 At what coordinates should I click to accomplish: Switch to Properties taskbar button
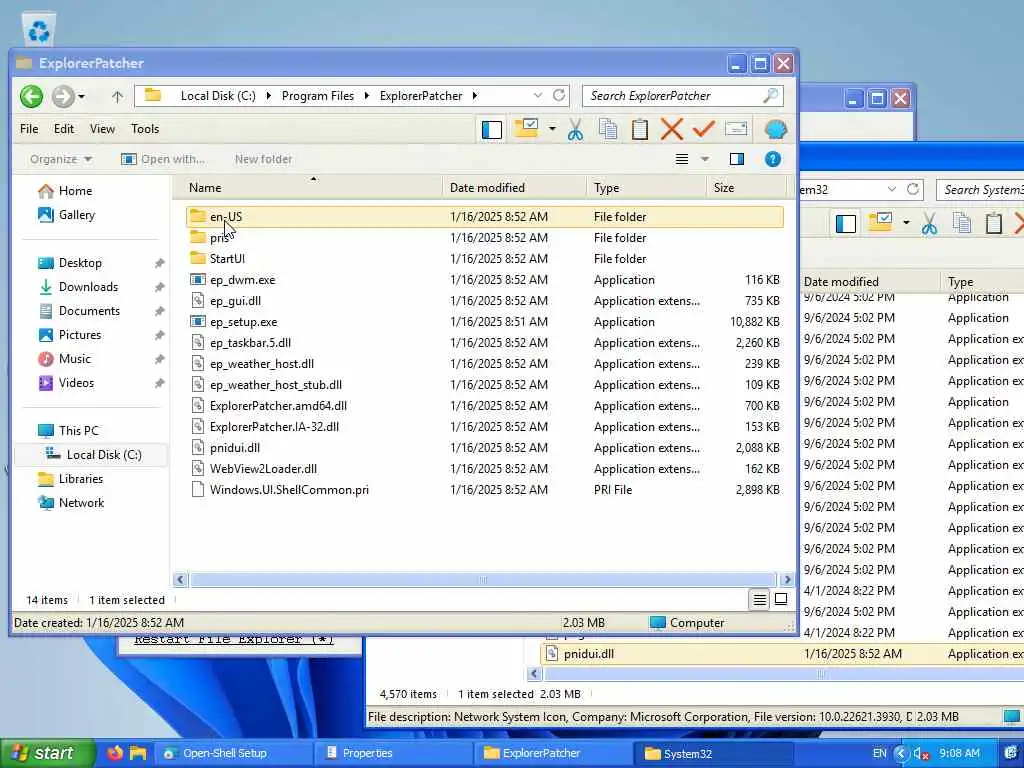pos(393,754)
